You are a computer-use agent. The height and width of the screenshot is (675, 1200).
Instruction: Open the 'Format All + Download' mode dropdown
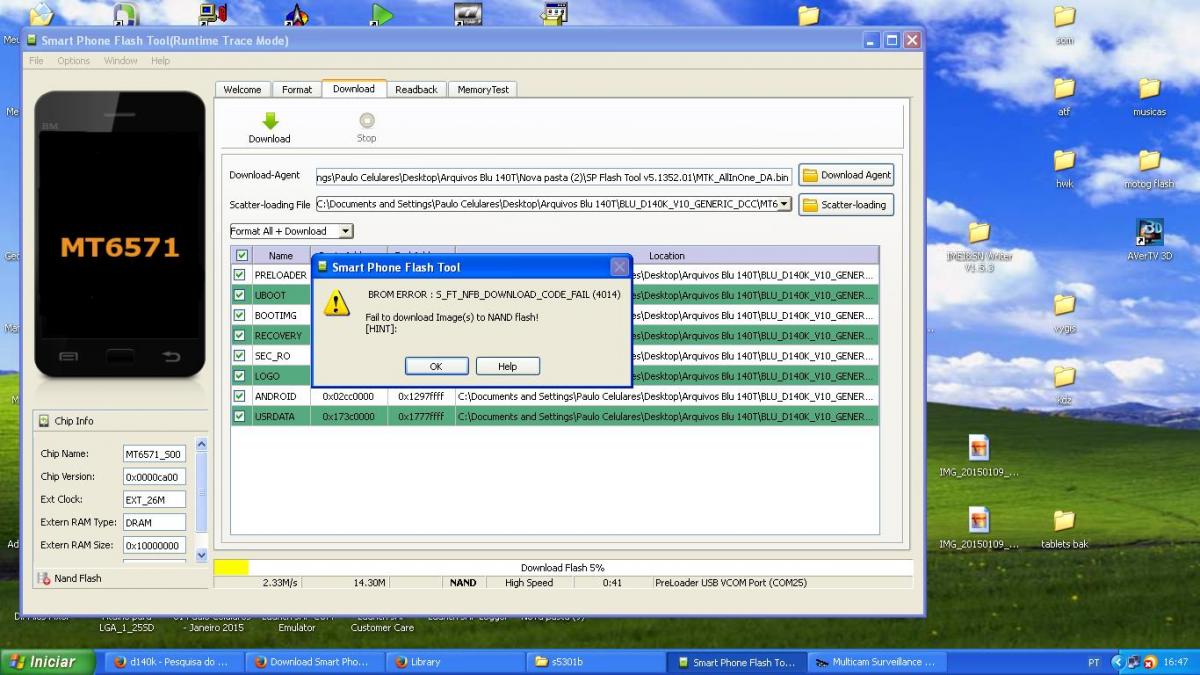click(291, 231)
